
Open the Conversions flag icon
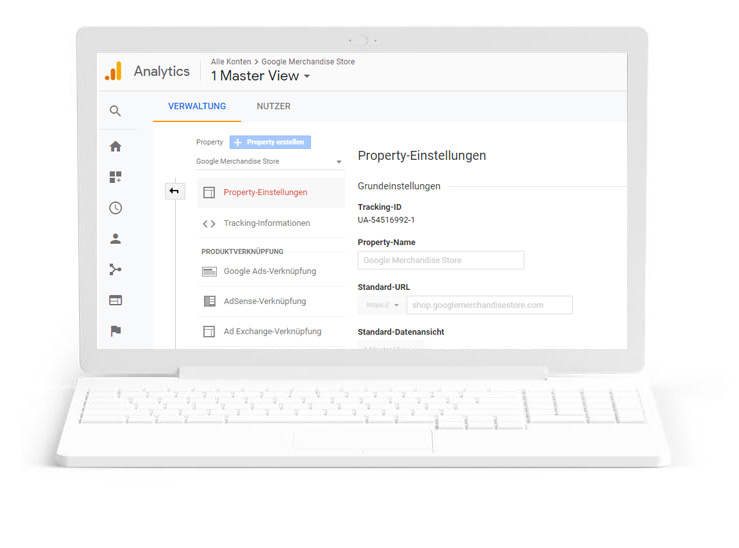coord(115,331)
